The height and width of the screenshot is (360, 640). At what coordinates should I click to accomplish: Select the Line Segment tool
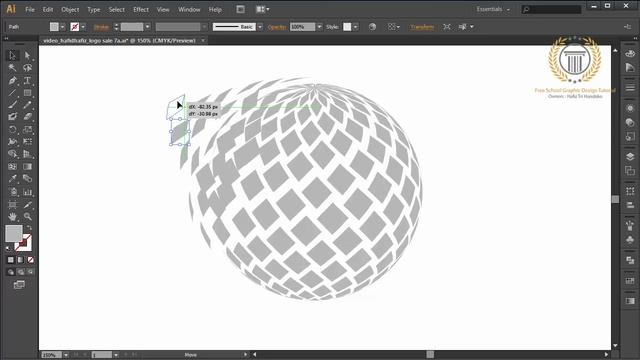tap(12, 93)
